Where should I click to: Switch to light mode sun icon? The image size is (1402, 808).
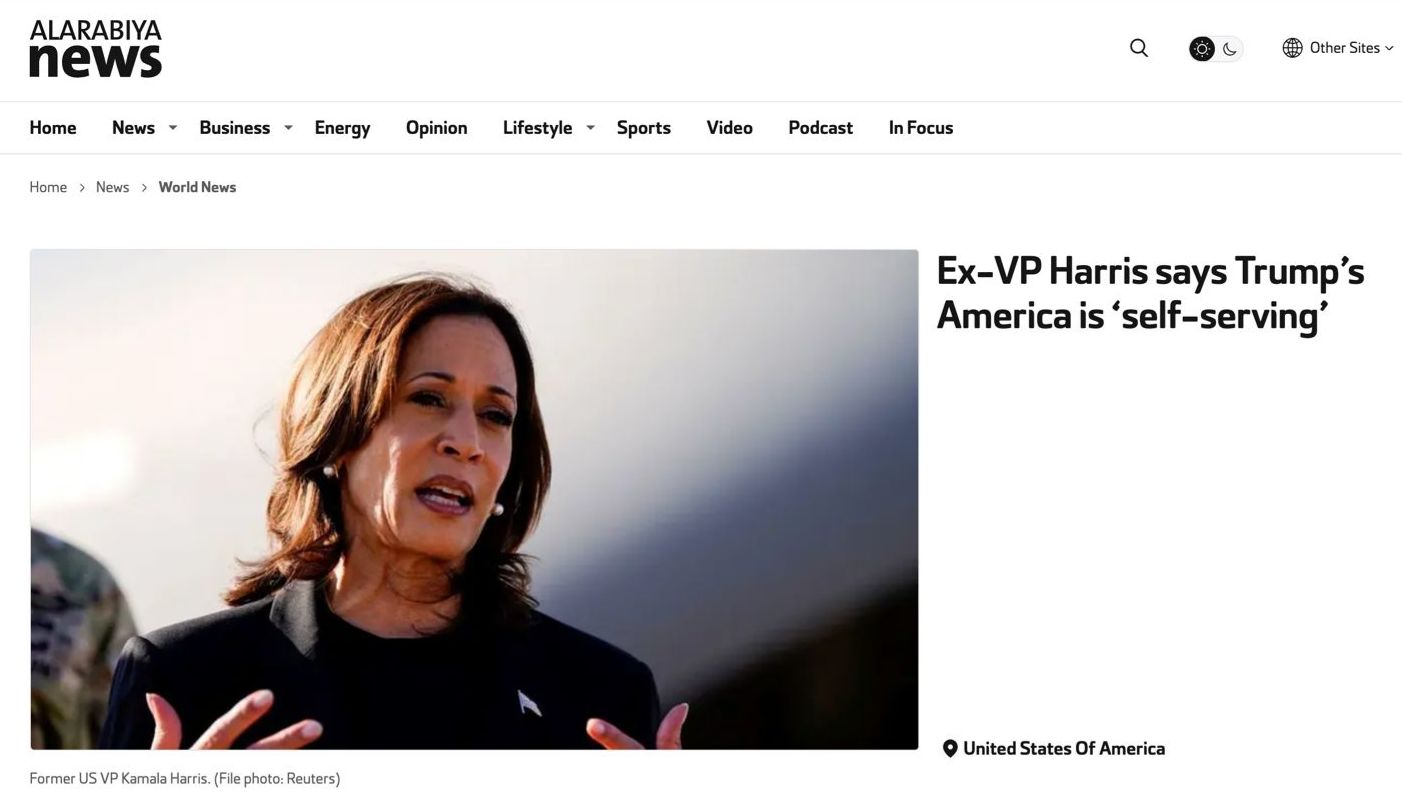click(x=1201, y=49)
